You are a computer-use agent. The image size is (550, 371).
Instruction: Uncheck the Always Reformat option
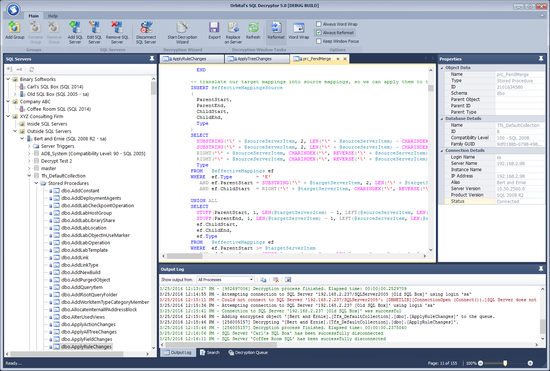click(318, 33)
